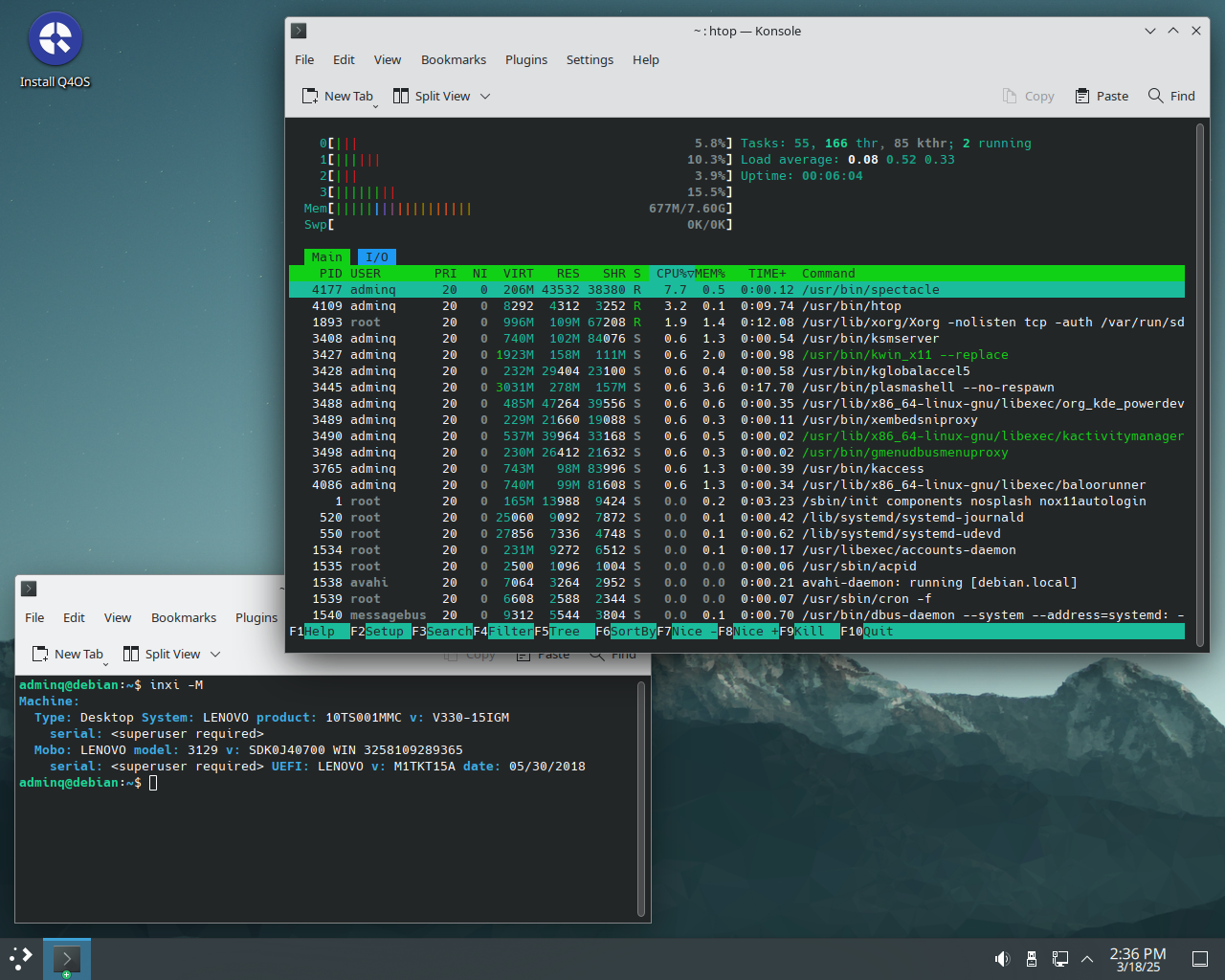Select the /usr/sbin/cron -f process row
Screen dimensions: 1225x980
tap(737, 599)
